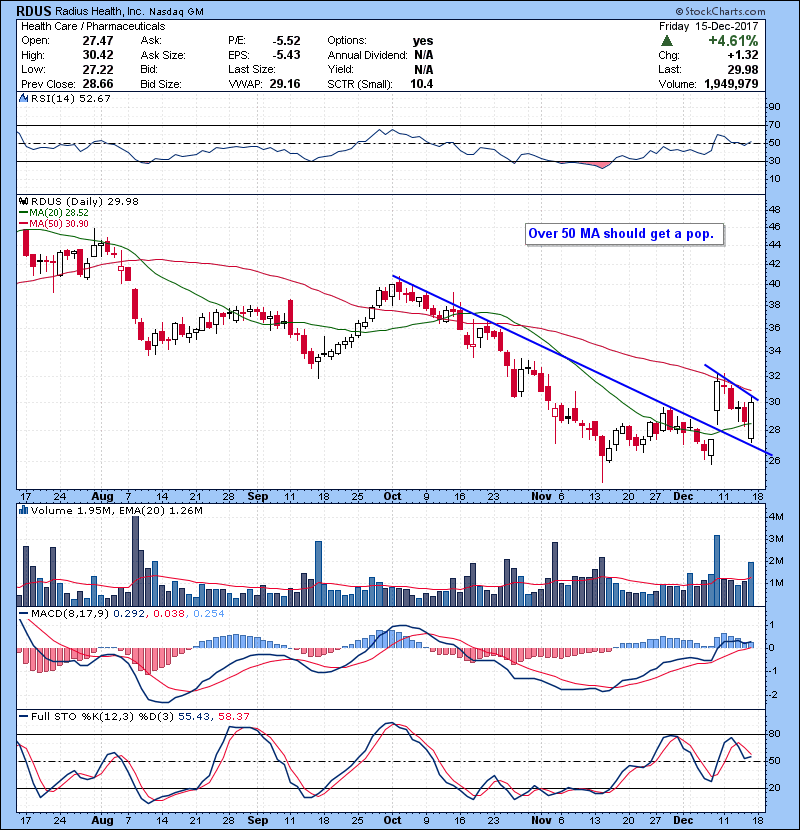Open the StockCharts.com copyright link
The image size is (800, 830).
[721, 11]
